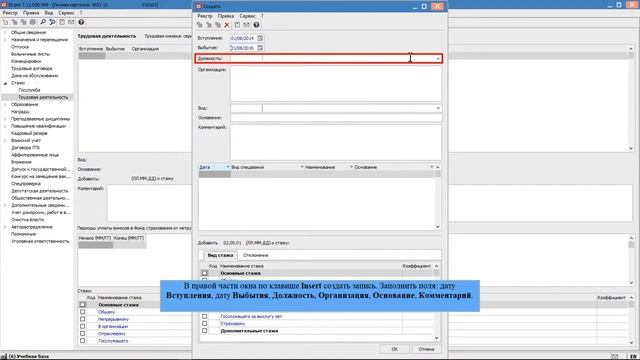Image resolution: width=640 pixels, height=360 pixels.
Task: Open the Должность dropdown arrow
Action: coord(438,58)
